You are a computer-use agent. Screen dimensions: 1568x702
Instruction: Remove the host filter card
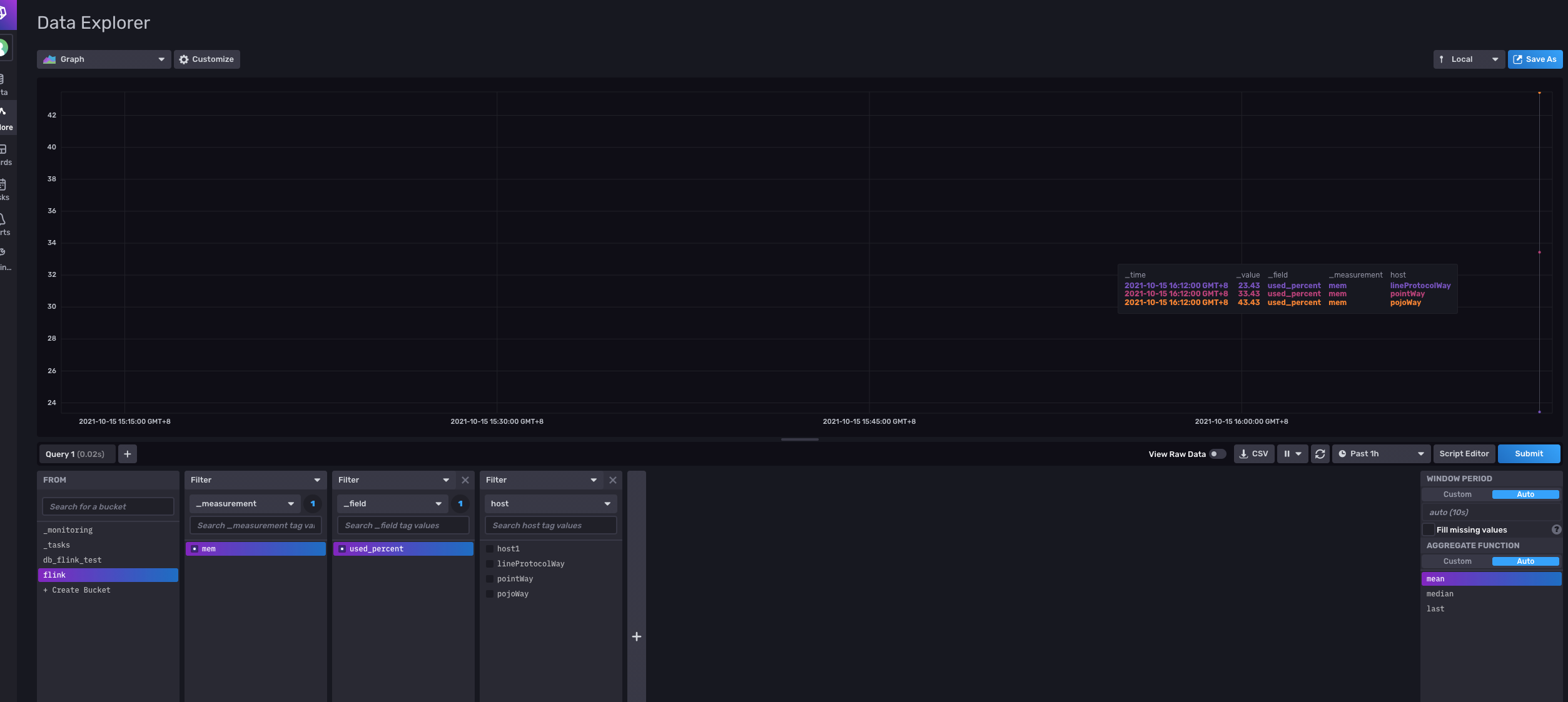pyautogui.click(x=613, y=480)
